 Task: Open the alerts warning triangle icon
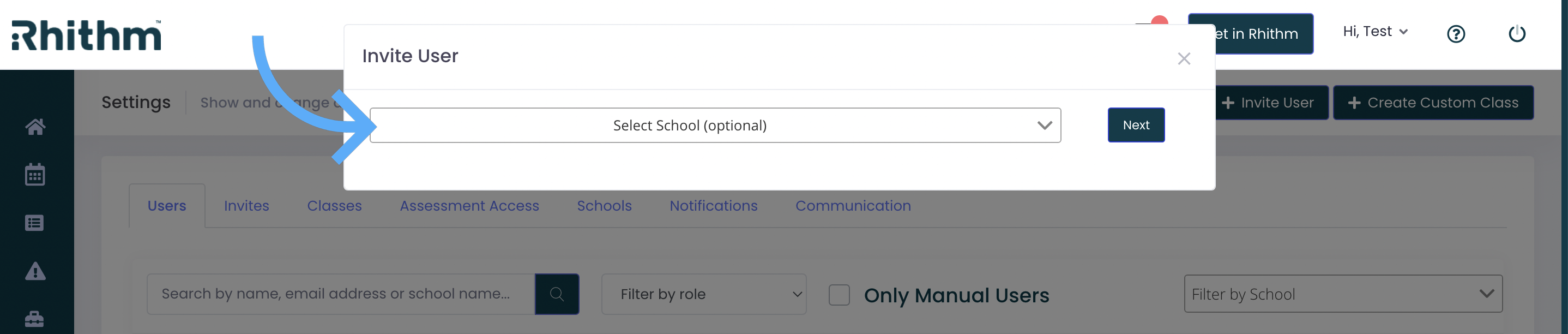(x=35, y=271)
